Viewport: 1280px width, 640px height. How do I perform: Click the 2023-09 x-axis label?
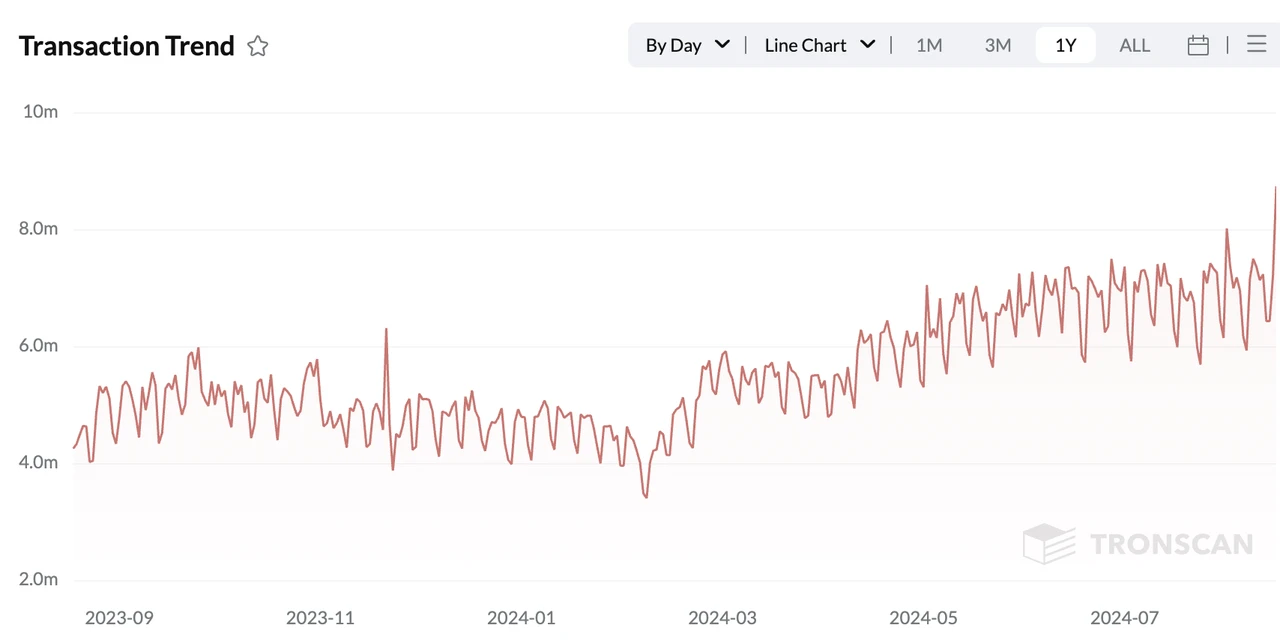click(x=119, y=618)
